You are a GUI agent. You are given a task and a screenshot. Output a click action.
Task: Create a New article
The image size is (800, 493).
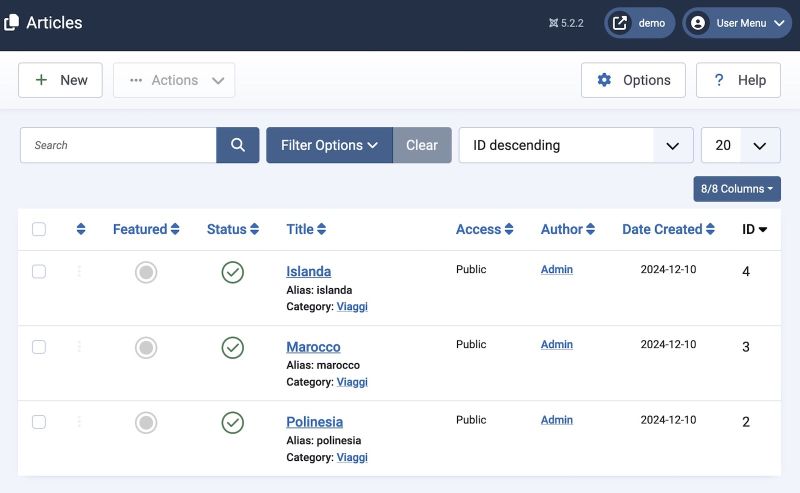[61, 80]
